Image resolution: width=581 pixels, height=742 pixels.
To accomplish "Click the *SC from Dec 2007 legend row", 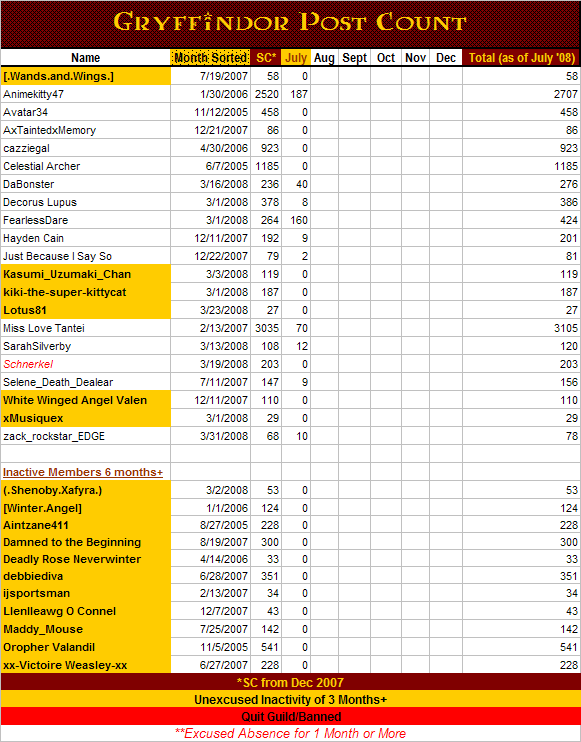I will [x=290, y=682].
